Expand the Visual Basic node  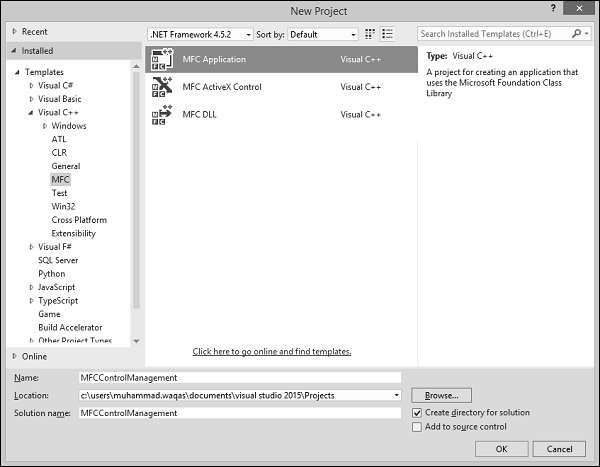[31, 99]
